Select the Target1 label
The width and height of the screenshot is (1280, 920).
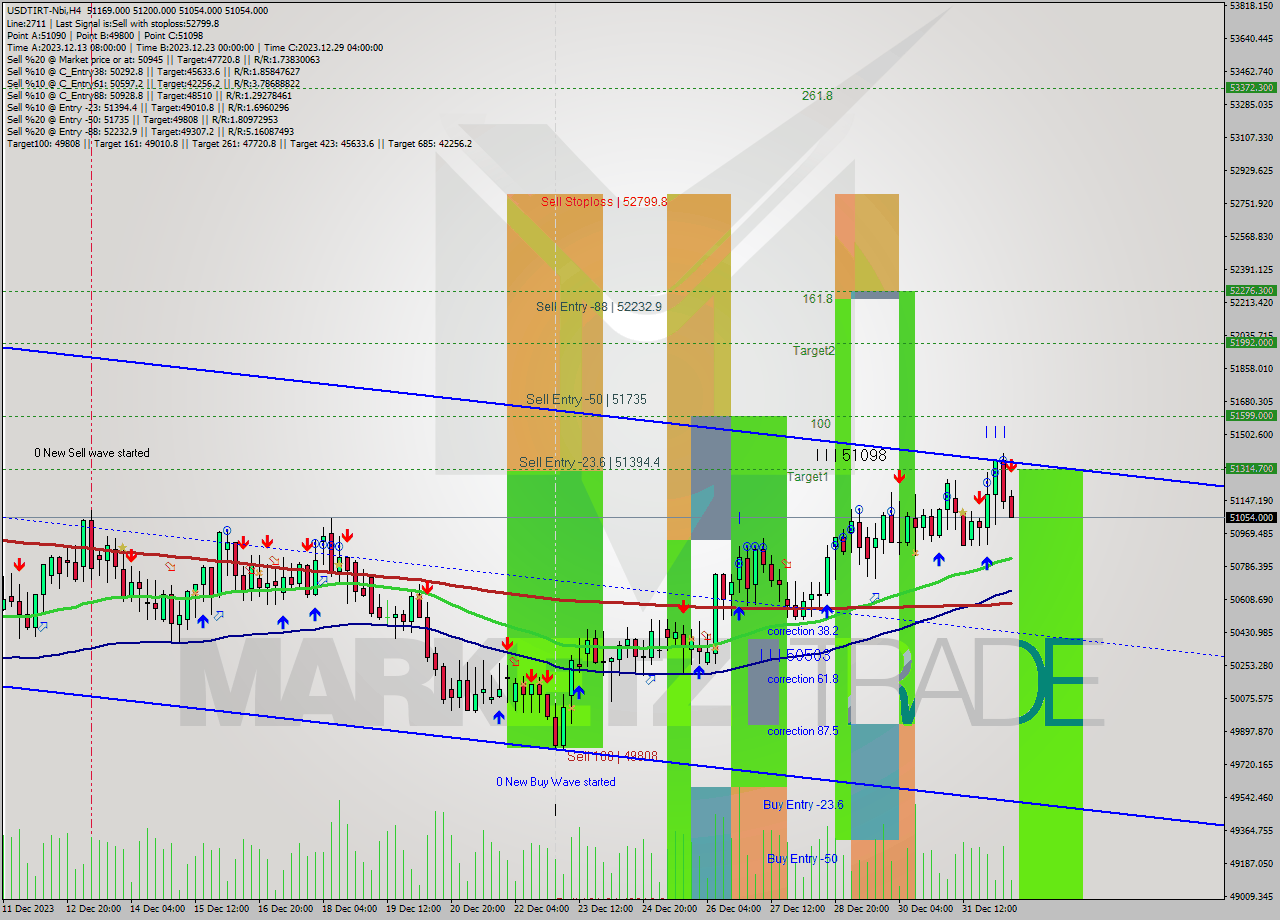[808, 477]
